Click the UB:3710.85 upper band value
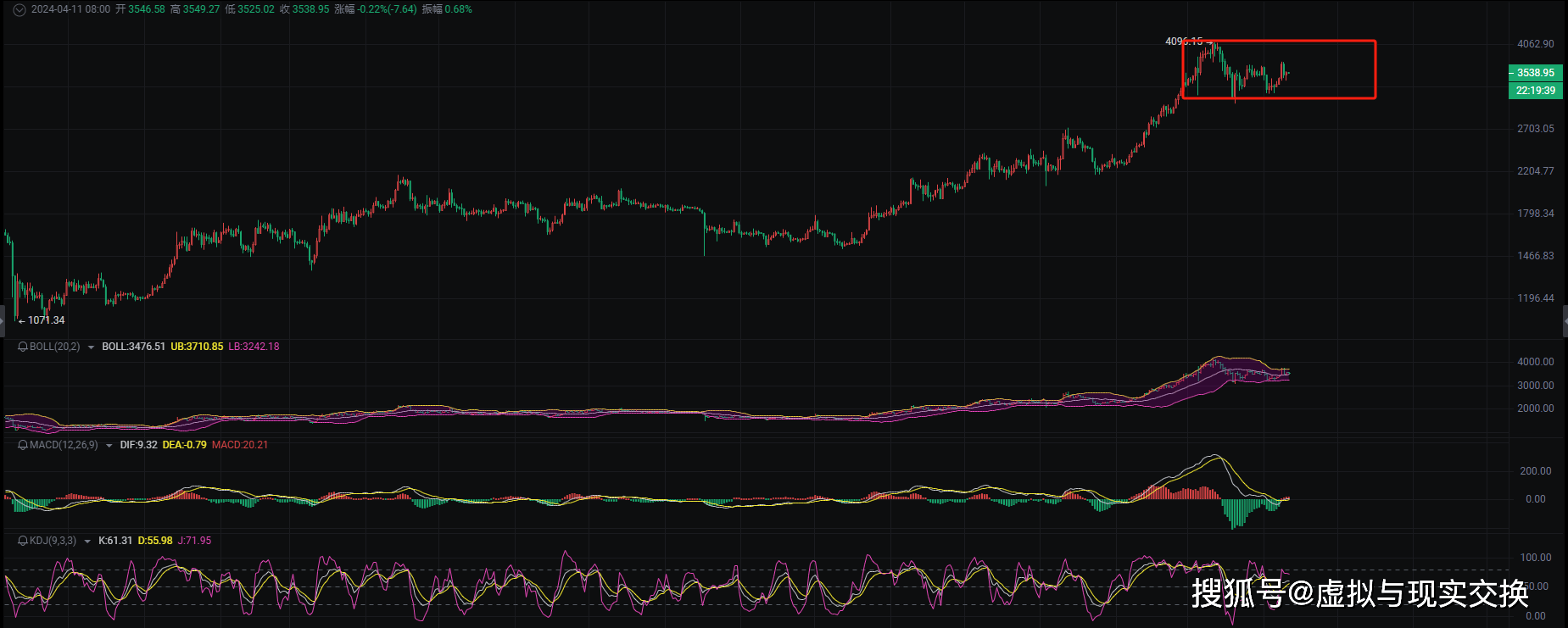Viewport: 1568px width, 628px height. tap(197, 347)
